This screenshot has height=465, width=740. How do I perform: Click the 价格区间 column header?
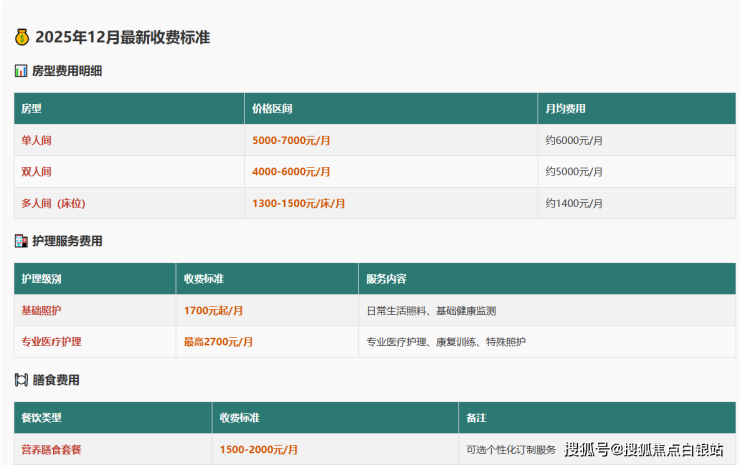click(272, 108)
